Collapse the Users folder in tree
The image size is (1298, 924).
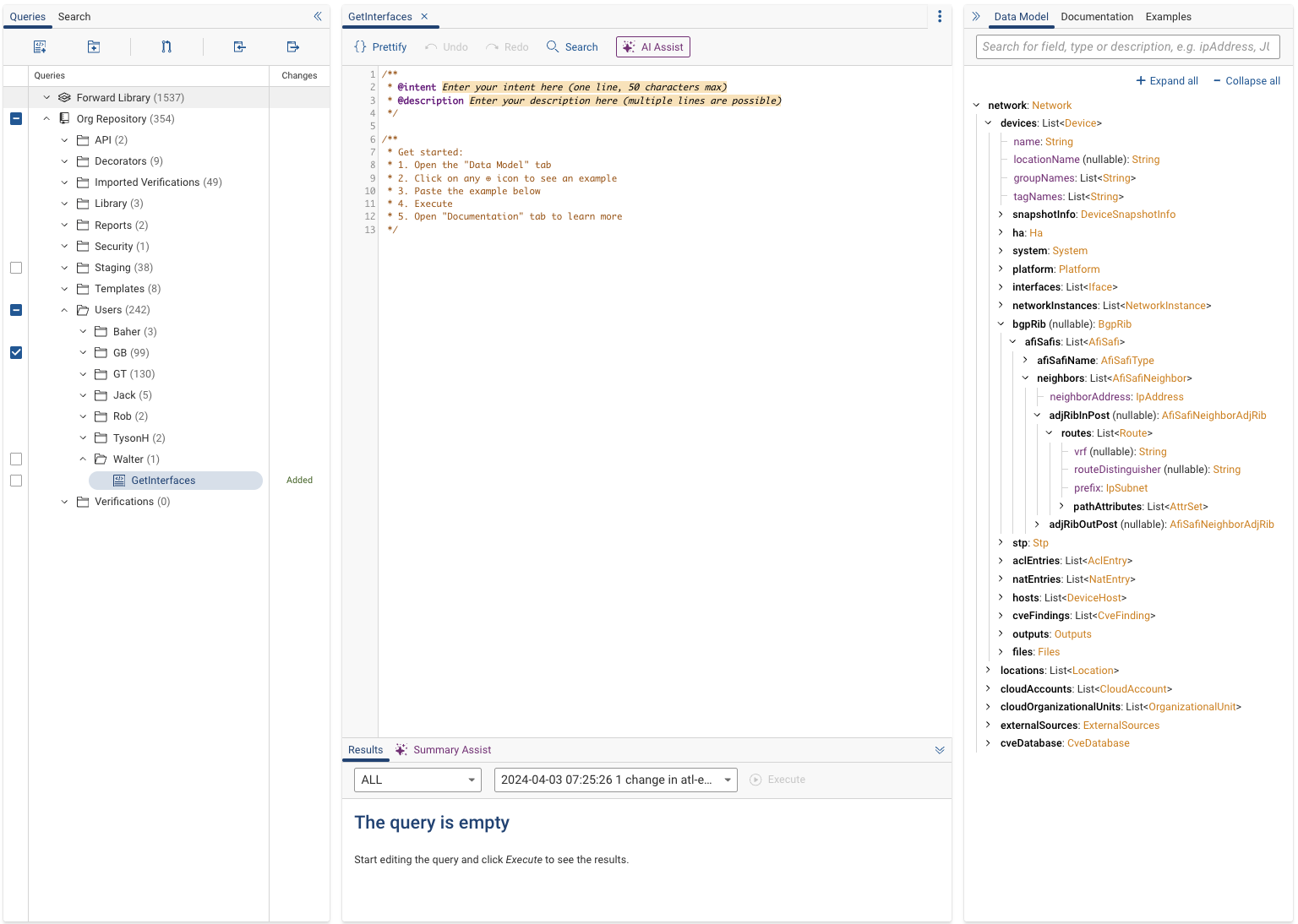[x=65, y=310]
